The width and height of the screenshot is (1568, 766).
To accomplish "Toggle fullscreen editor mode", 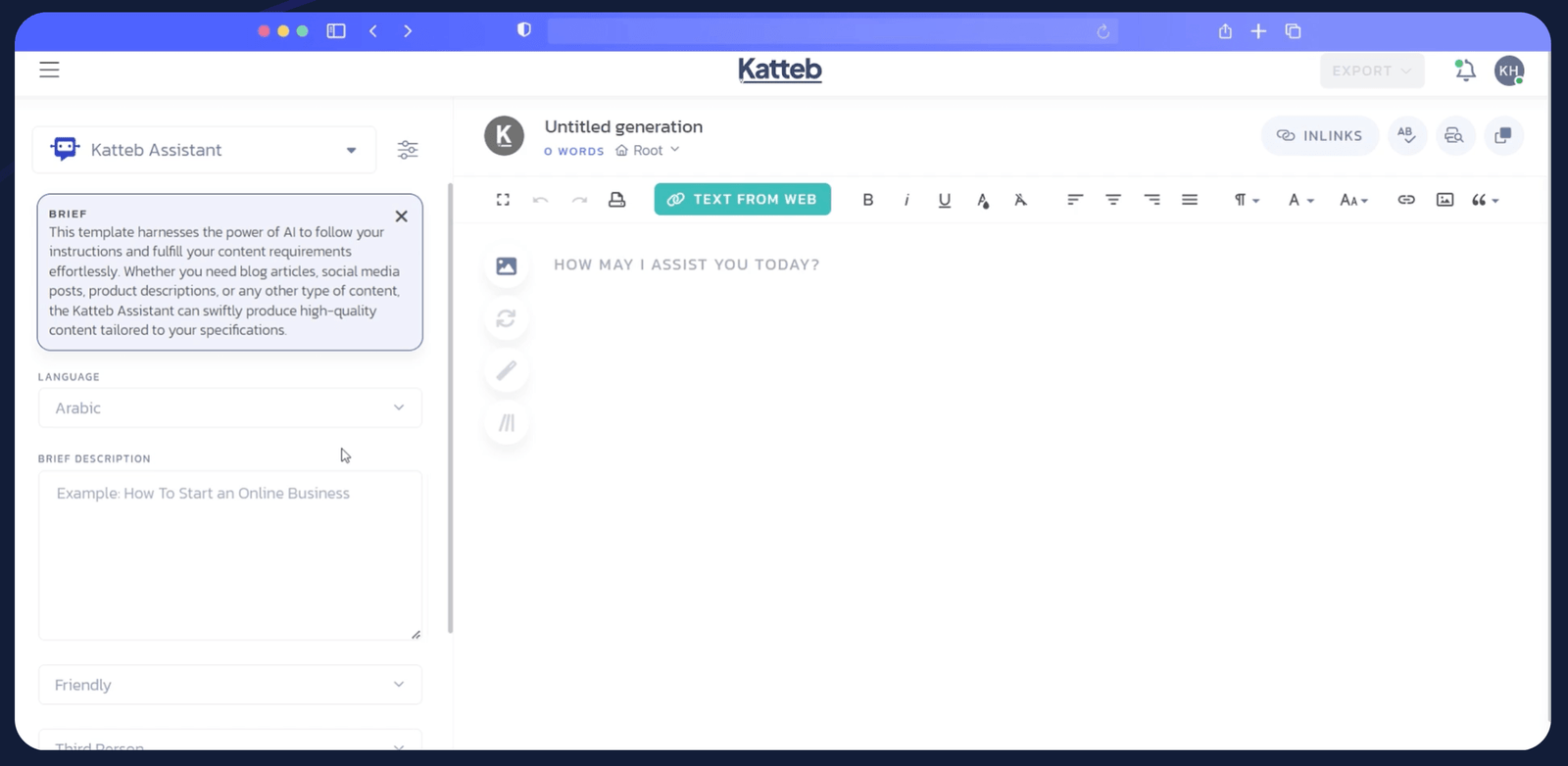I will (x=503, y=200).
